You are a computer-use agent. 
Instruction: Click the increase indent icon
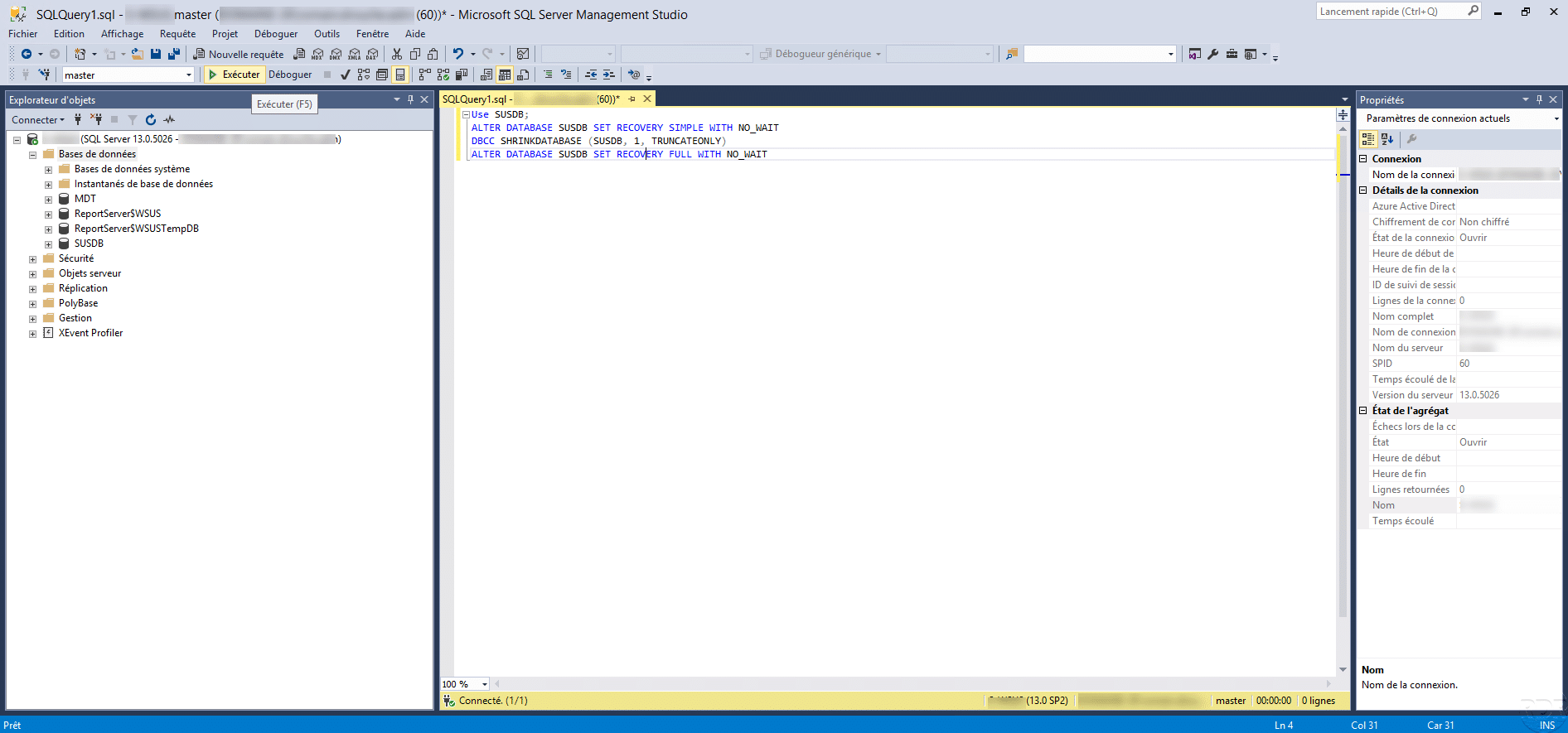pyautogui.click(x=609, y=75)
